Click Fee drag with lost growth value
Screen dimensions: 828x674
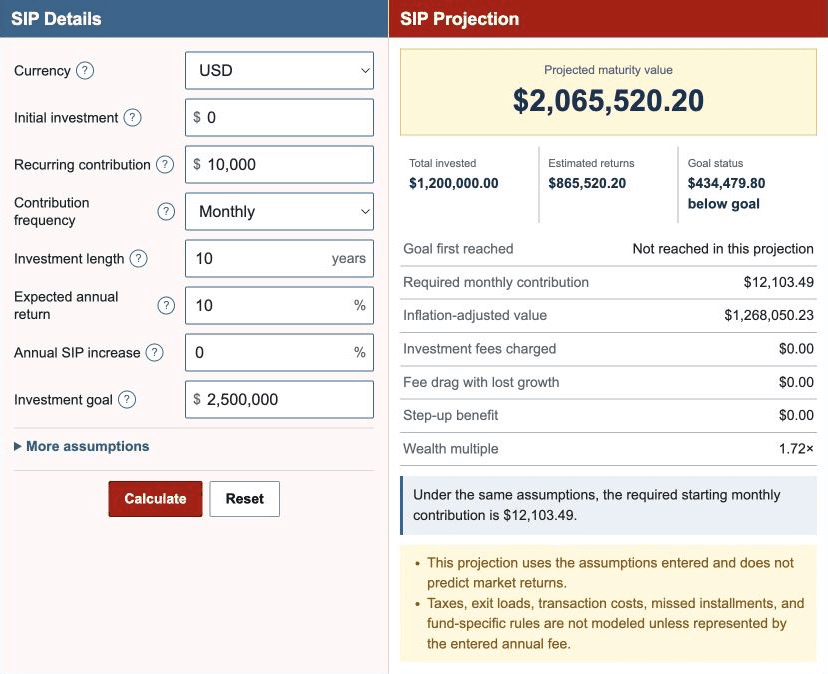[x=796, y=382]
